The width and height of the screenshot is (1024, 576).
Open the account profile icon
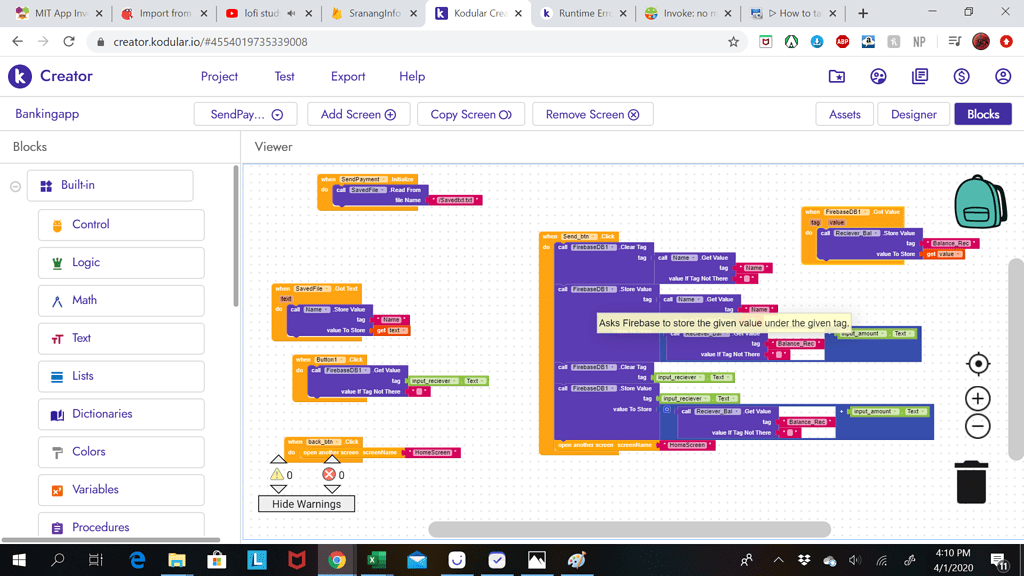(x=1002, y=77)
